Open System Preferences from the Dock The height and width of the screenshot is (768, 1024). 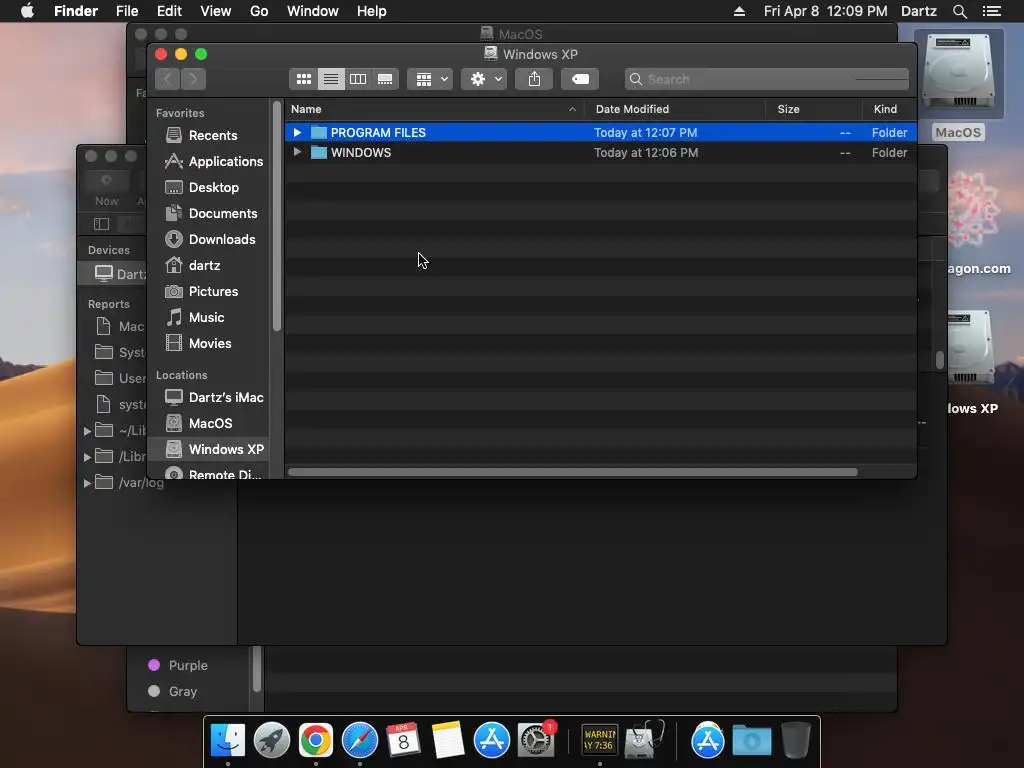coord(536,741)
